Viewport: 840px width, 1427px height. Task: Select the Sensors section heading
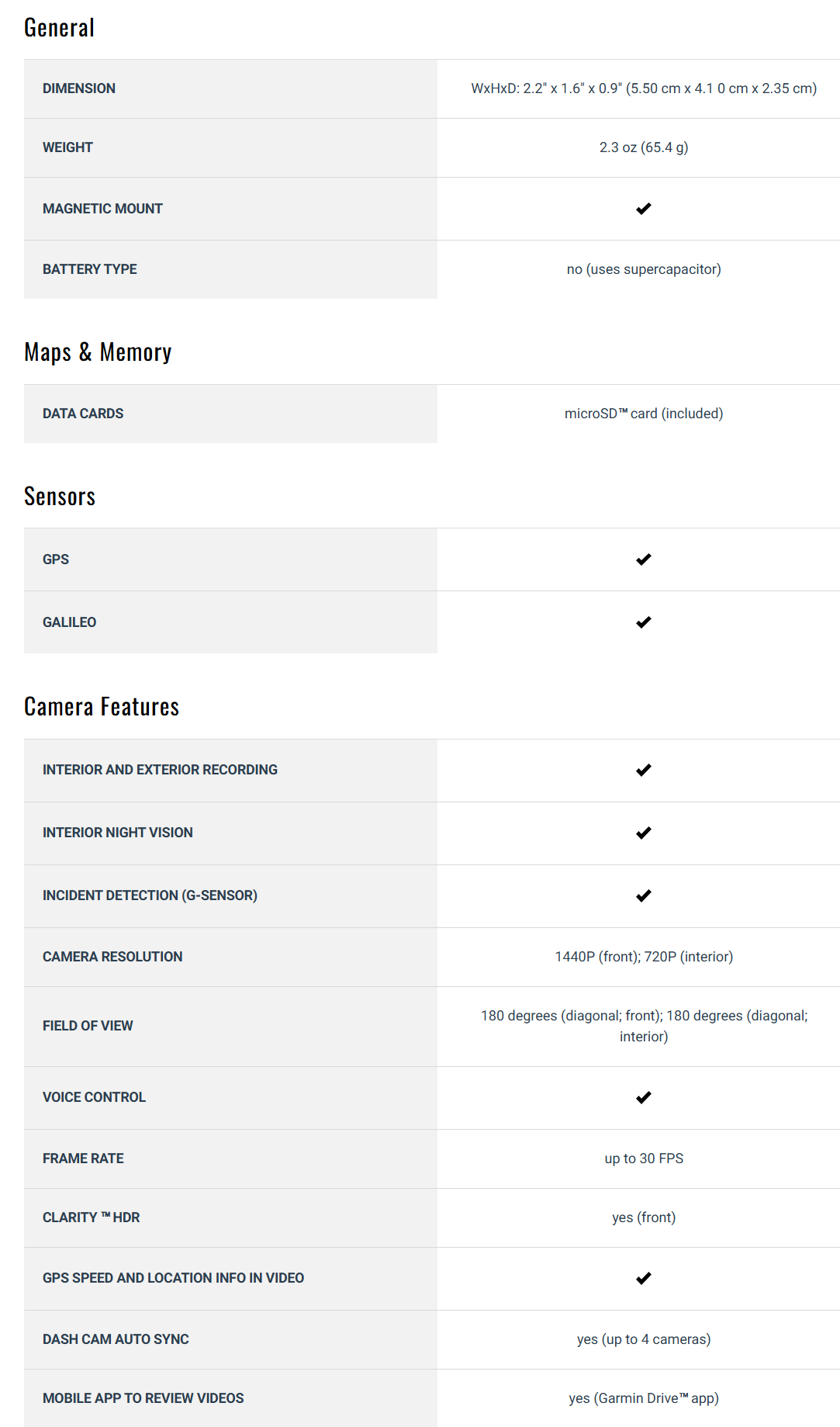[x=60, y=497]
